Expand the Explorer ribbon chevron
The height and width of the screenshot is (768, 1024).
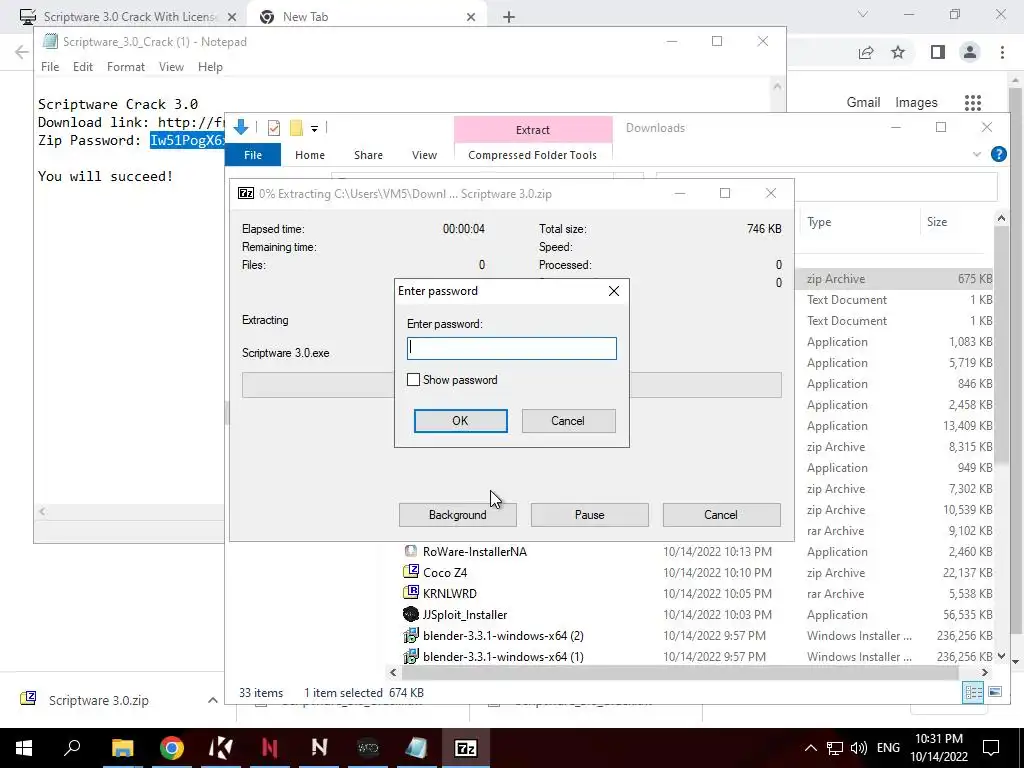[976, 154]
